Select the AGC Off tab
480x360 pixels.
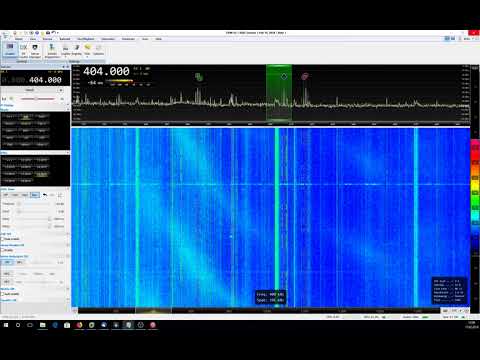(6, 195)
